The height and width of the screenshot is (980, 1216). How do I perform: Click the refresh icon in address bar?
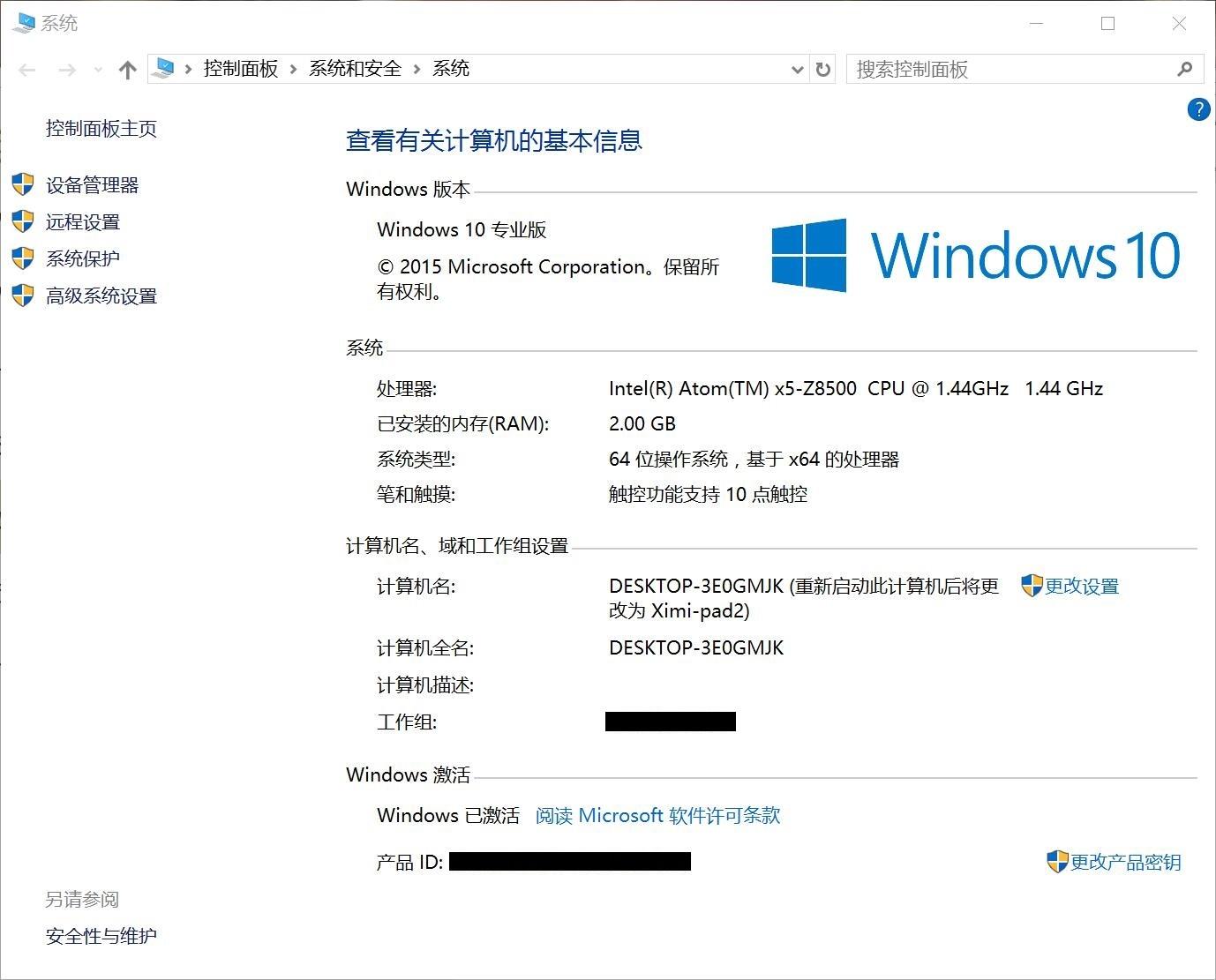pos(822,69)
